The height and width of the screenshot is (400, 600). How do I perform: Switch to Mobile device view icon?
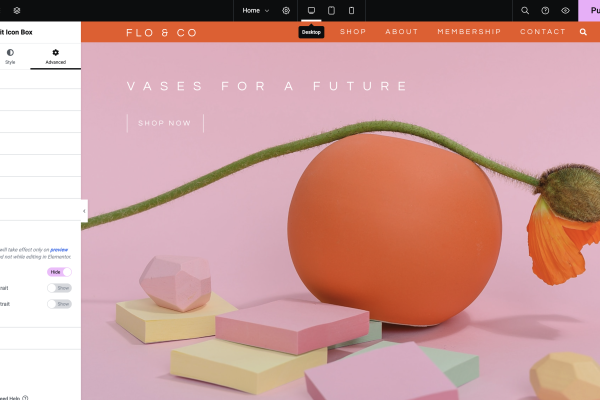pos(351,10)
